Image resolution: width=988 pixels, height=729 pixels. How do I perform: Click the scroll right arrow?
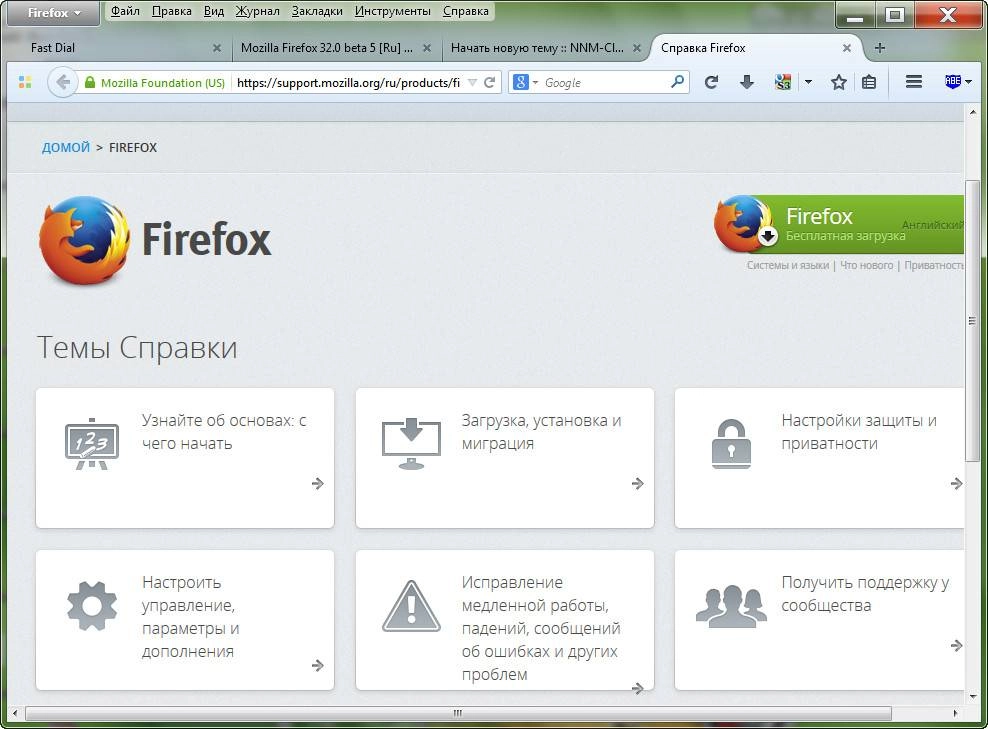click(956, 713)
